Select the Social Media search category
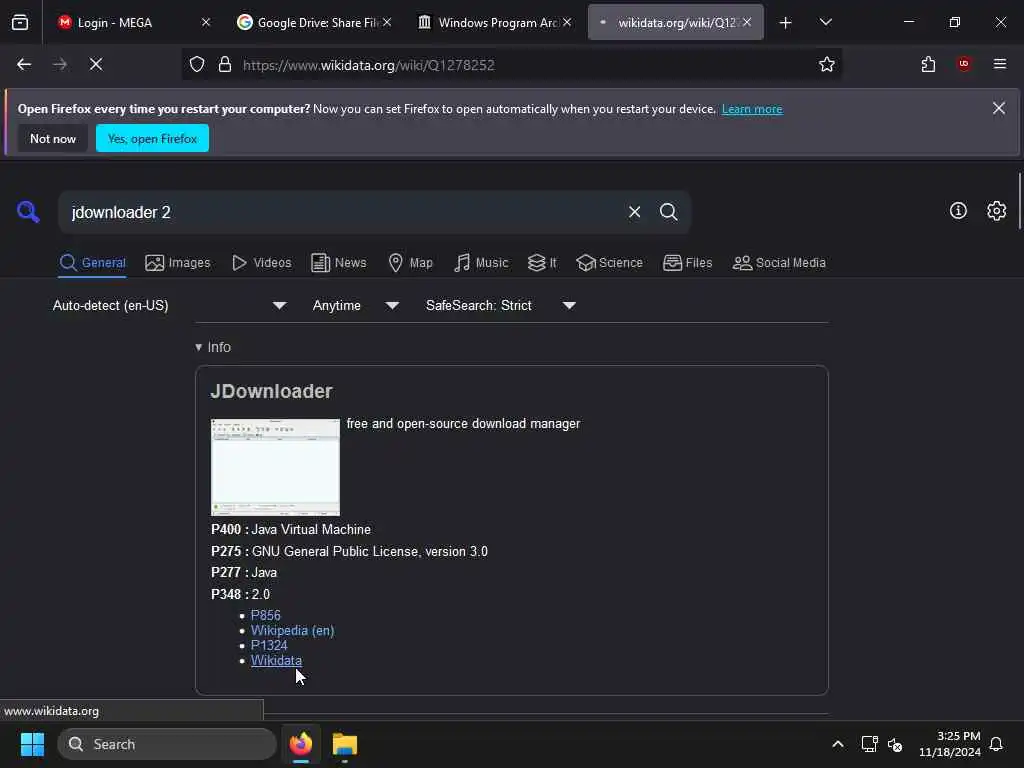 (779, 263)
